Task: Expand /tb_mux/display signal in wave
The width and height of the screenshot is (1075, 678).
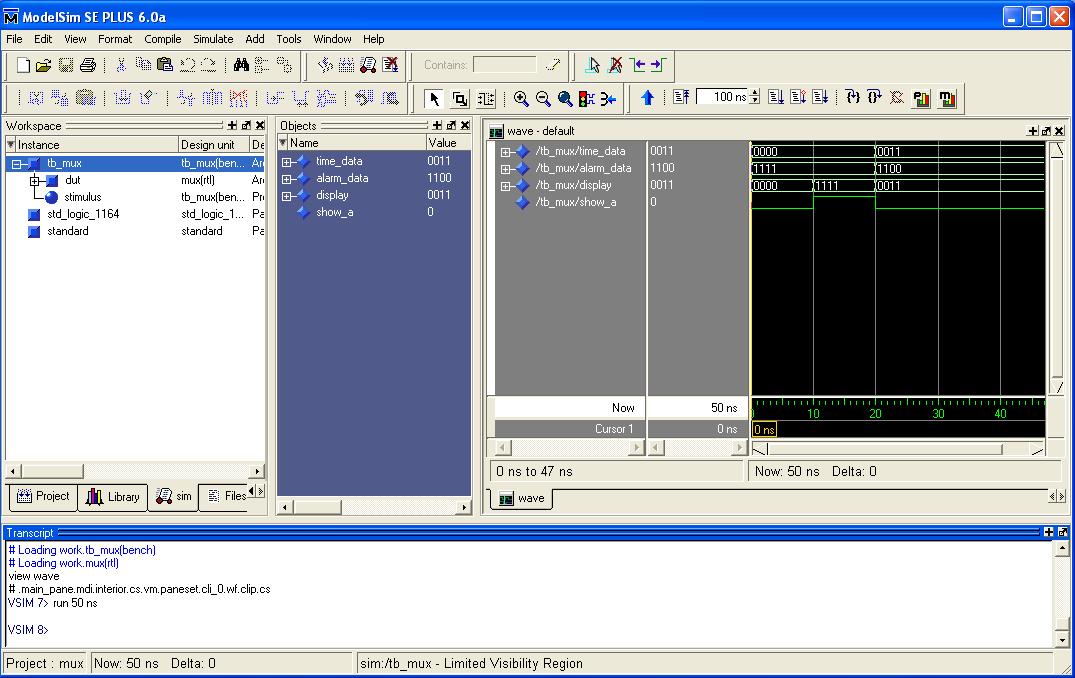Action: coord(505,186)
